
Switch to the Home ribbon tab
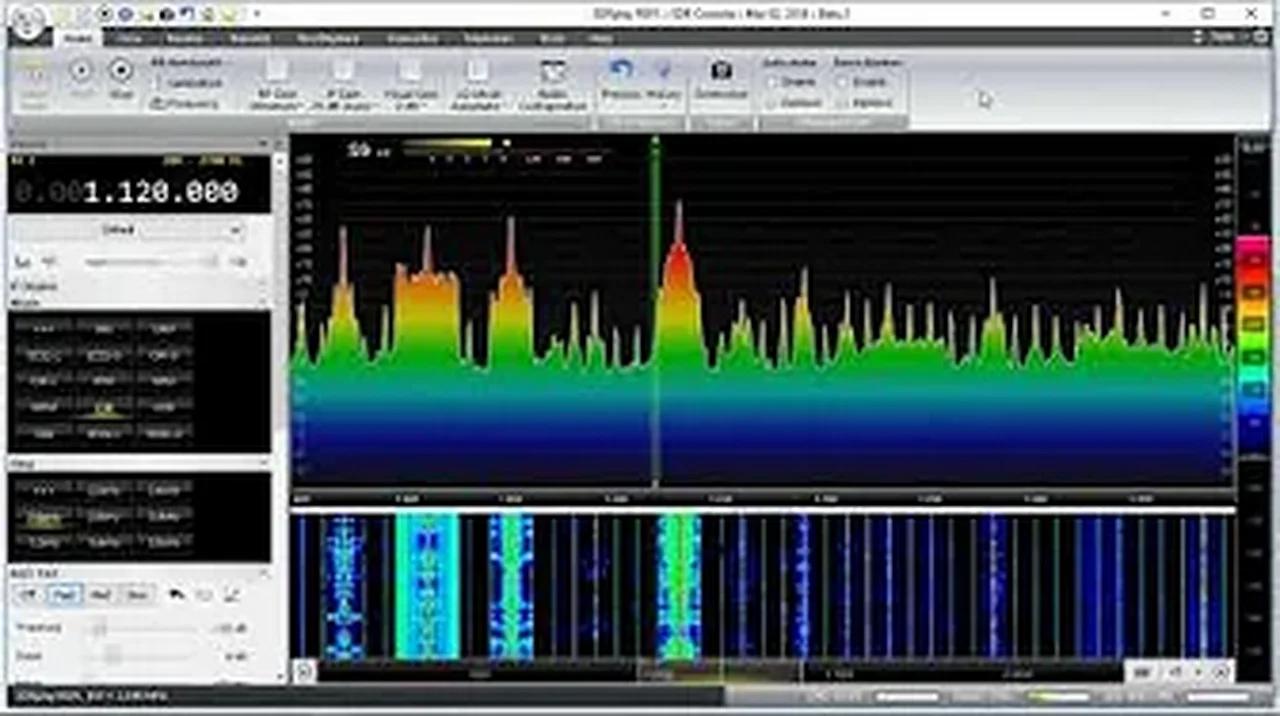click(x=76, y=38)
